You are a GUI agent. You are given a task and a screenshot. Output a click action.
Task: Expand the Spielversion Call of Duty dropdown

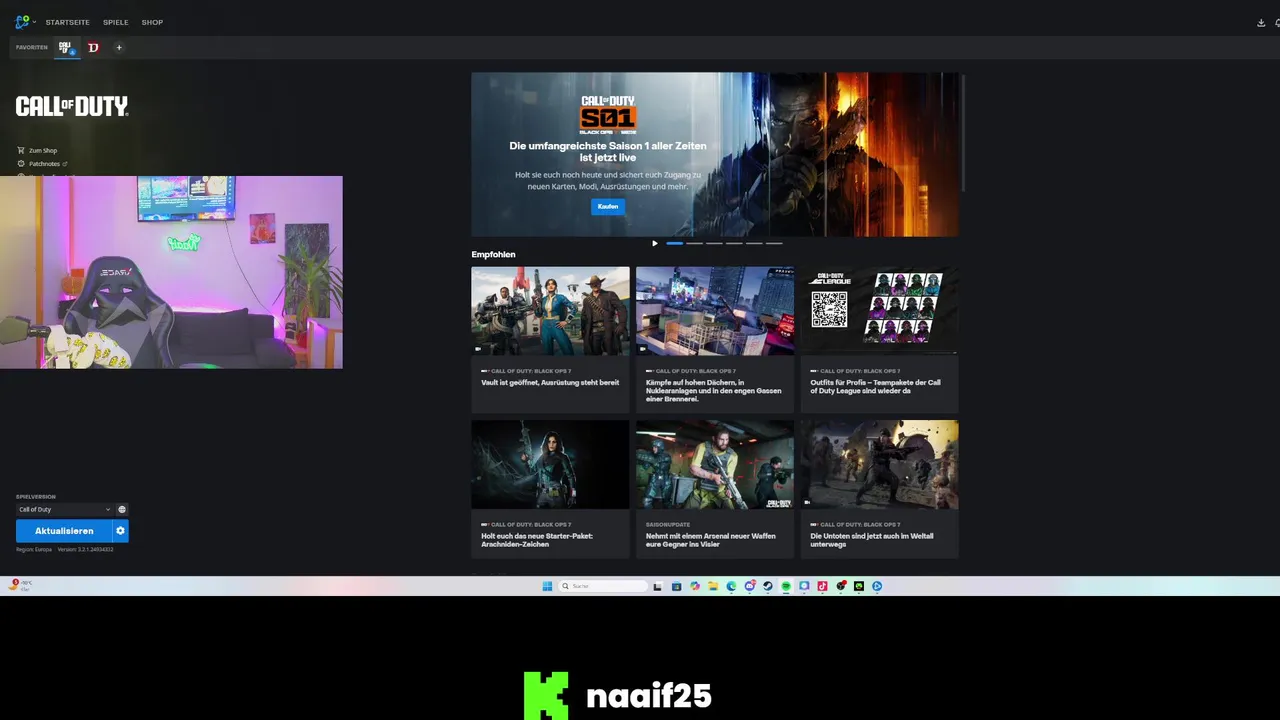click(x=64, y=509)
